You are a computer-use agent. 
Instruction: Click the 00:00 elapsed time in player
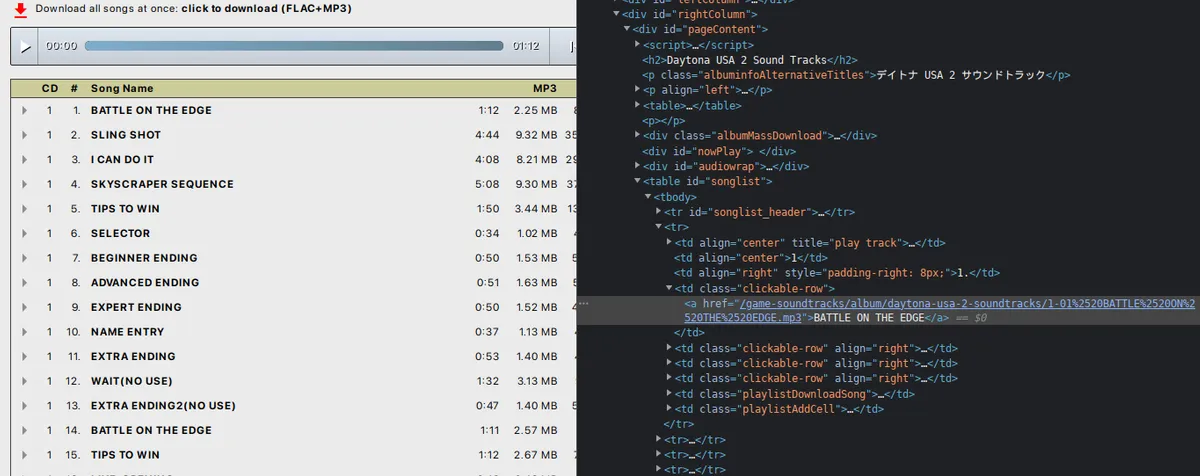coord(62,46)
